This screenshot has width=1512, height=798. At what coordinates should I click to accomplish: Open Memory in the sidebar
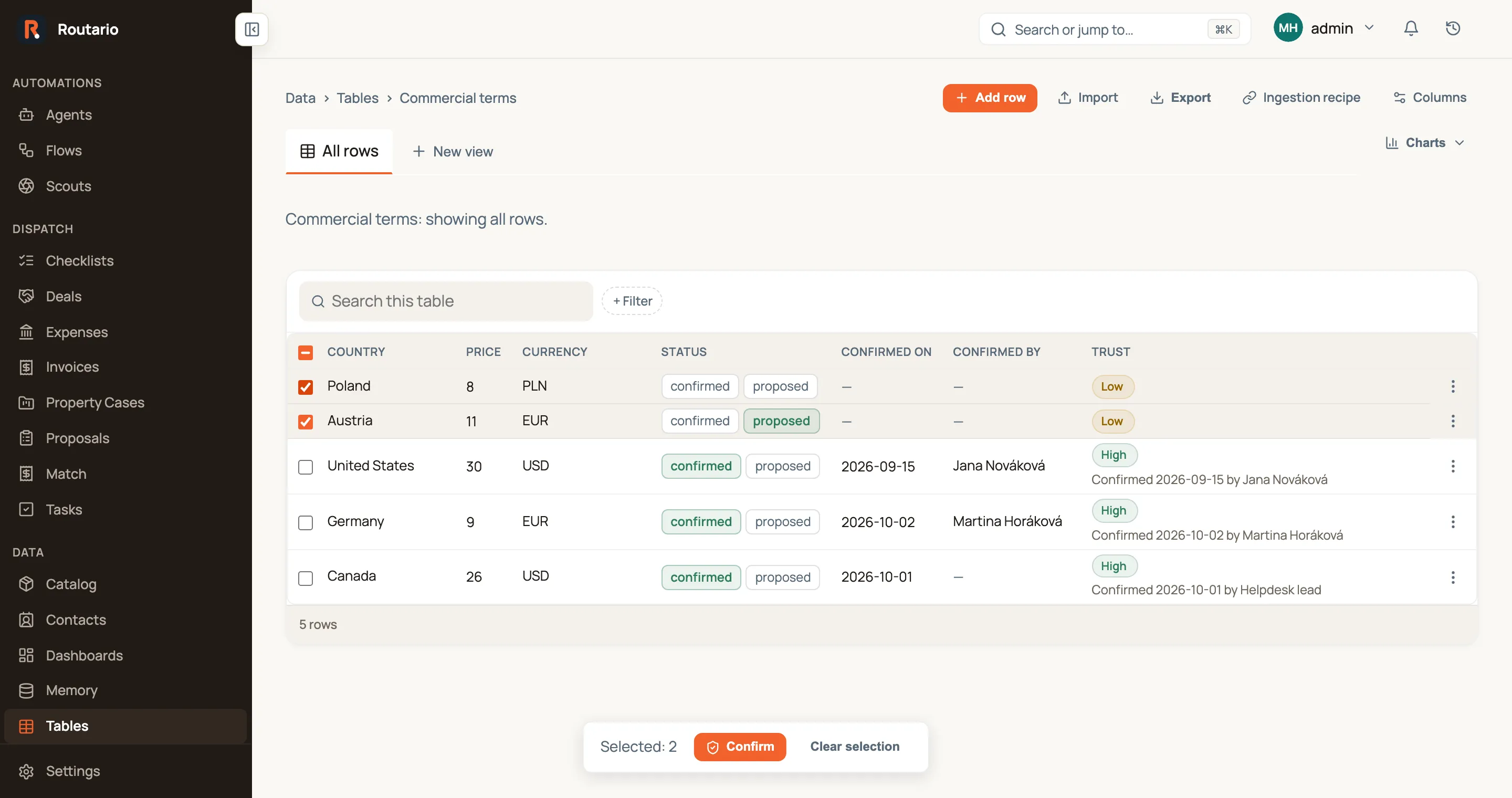click(x=125, y=690)
